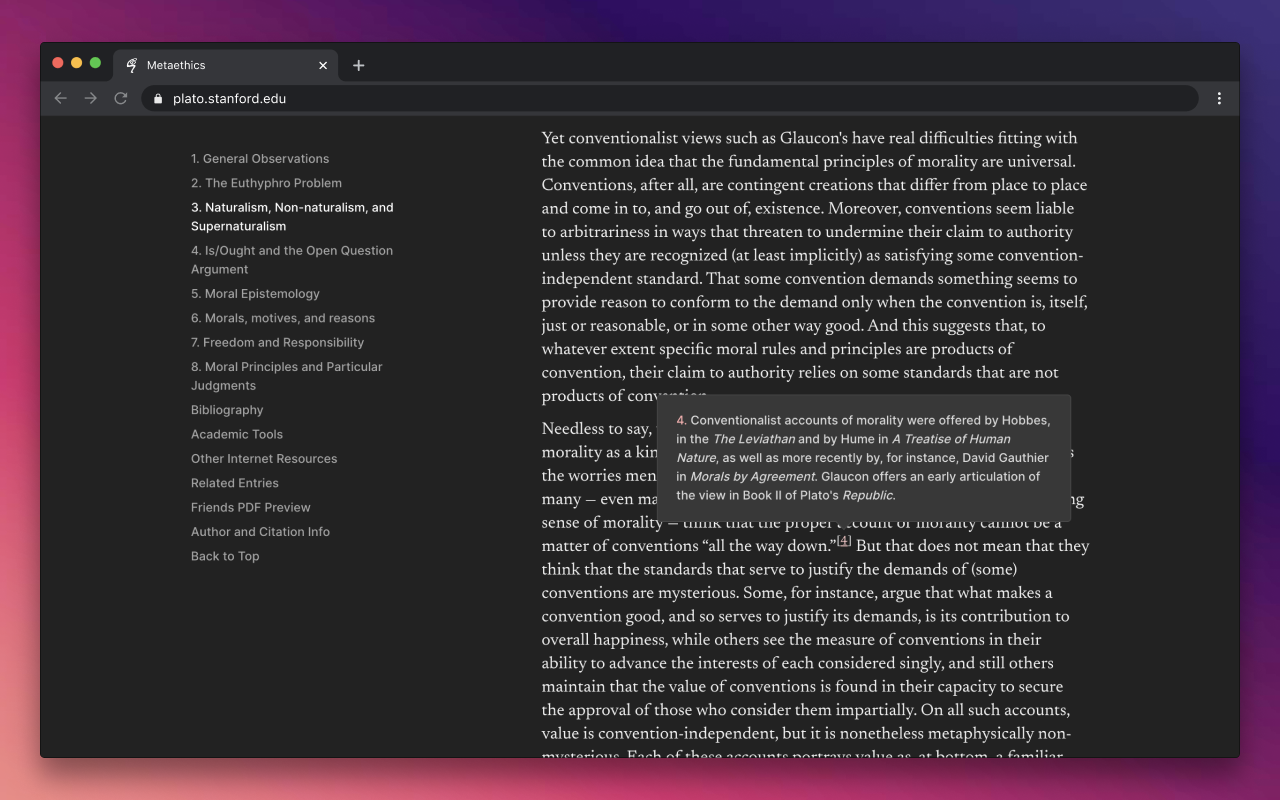Jump to The Euthyphro Problem section

(266, 183)
